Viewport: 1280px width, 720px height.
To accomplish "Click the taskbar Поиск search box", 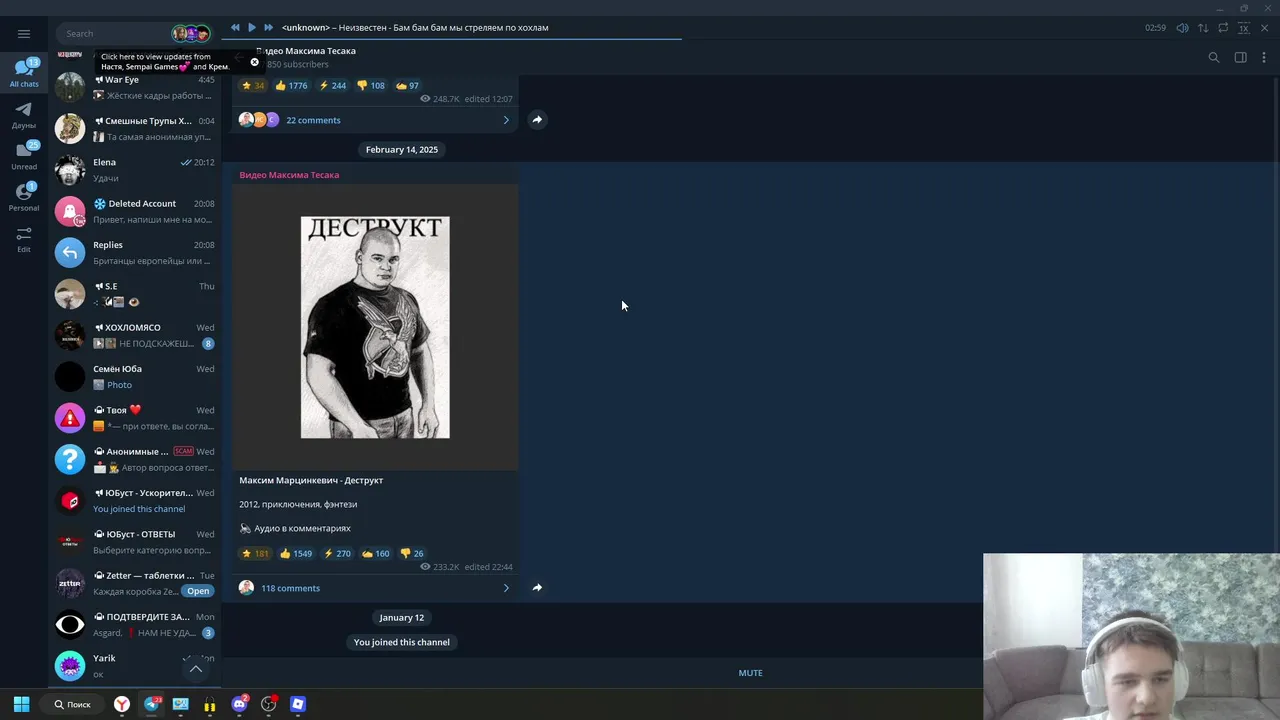I will [x=73, y=704].
